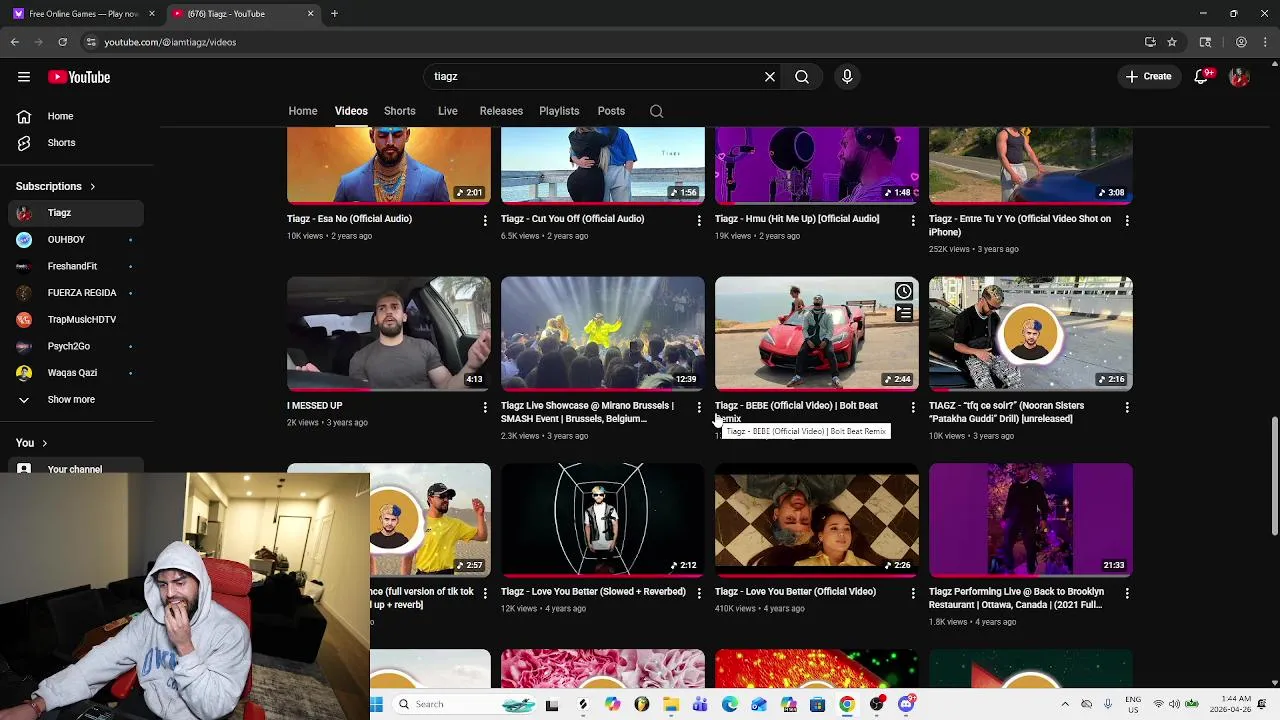This screenshot has height=720, width=1280.
Task: Open options for BEBE Bolt Beat Remix
Action: coord(913,407)
